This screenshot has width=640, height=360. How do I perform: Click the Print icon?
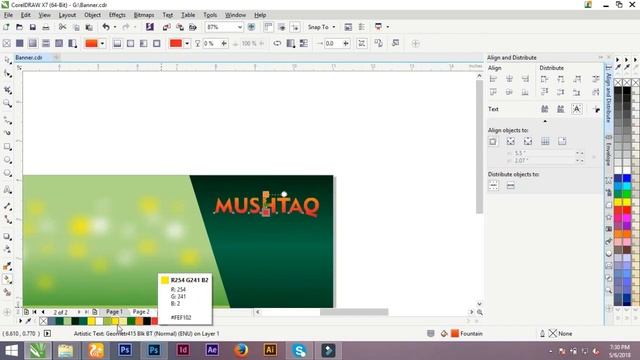(46, 27)
